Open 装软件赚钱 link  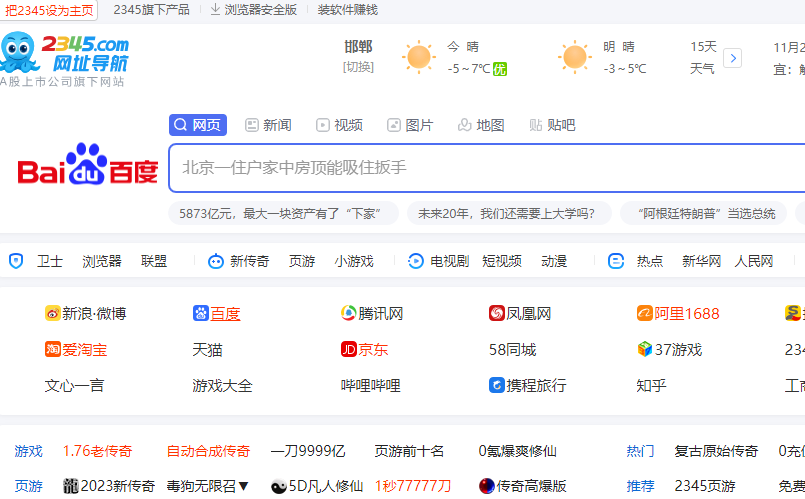coord(348,10)
